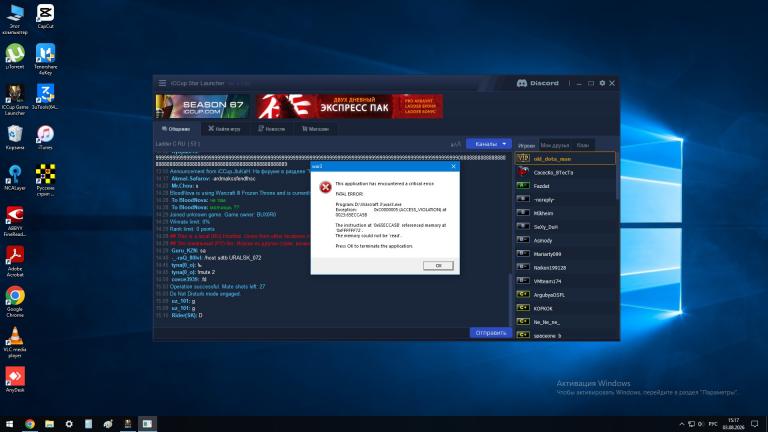Viewport: 768px width, 432px height.
Task: Click the Отправить button
Action: coord(490,333)
